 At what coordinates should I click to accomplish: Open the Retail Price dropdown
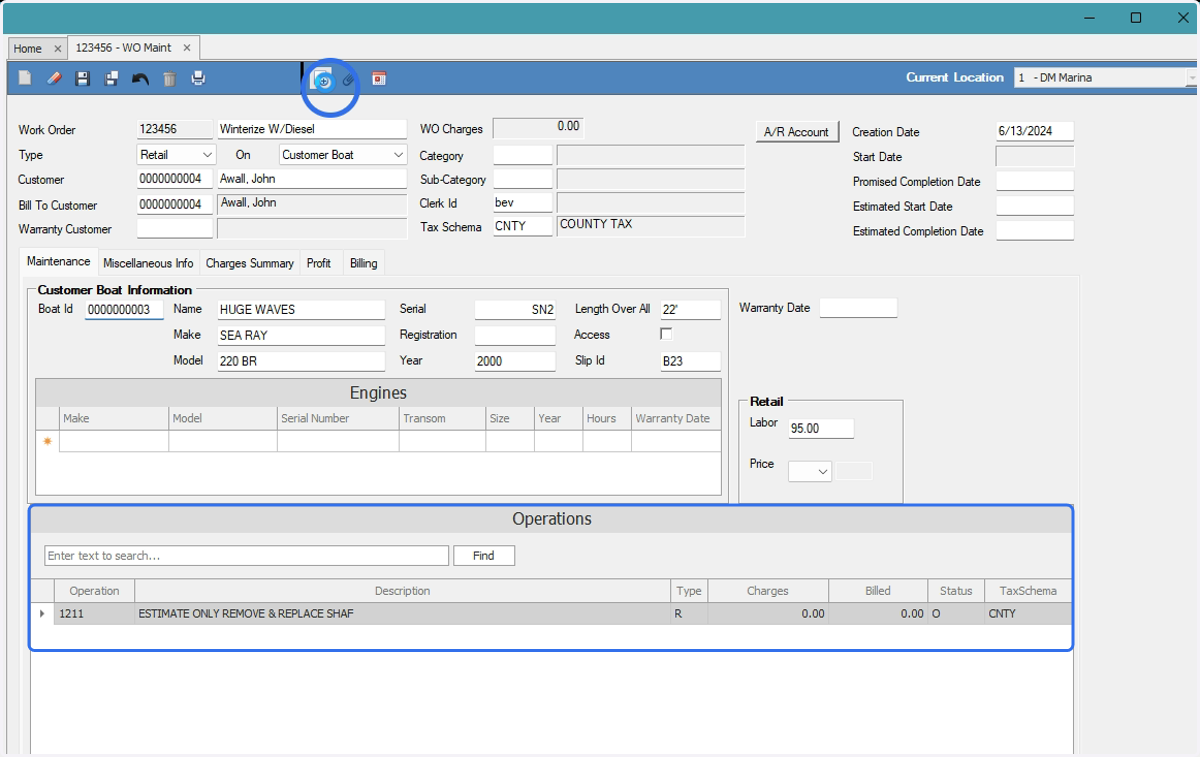coord(823,471)
